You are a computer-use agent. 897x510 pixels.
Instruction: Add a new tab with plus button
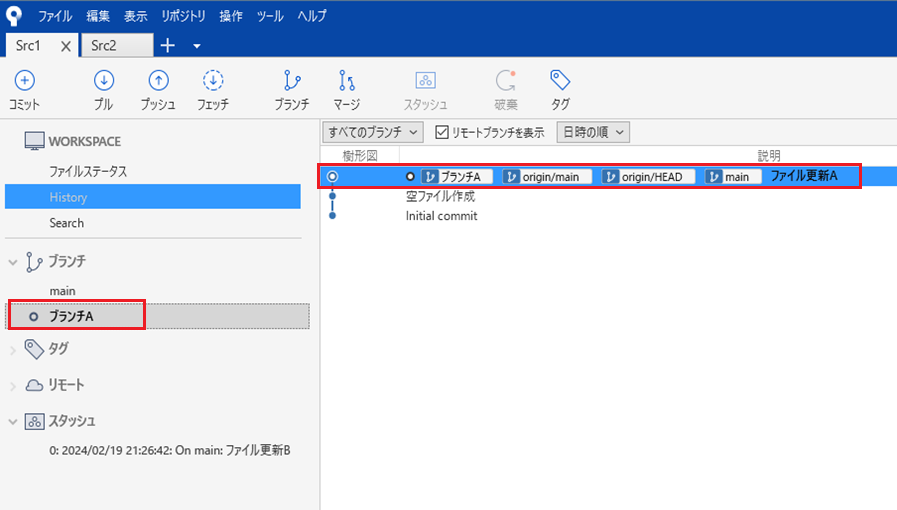click(168, 46)
